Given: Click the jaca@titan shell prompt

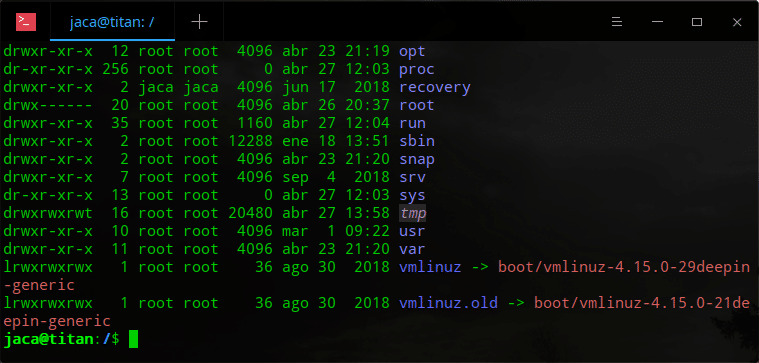Looking at the screenshot, I should [48, 339].
